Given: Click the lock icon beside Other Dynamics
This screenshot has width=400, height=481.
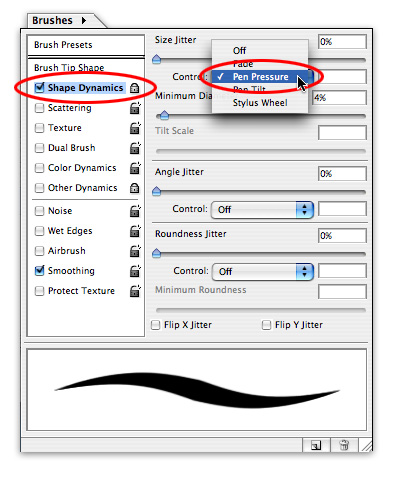Looking at the screenshot, I should (134, 188).
